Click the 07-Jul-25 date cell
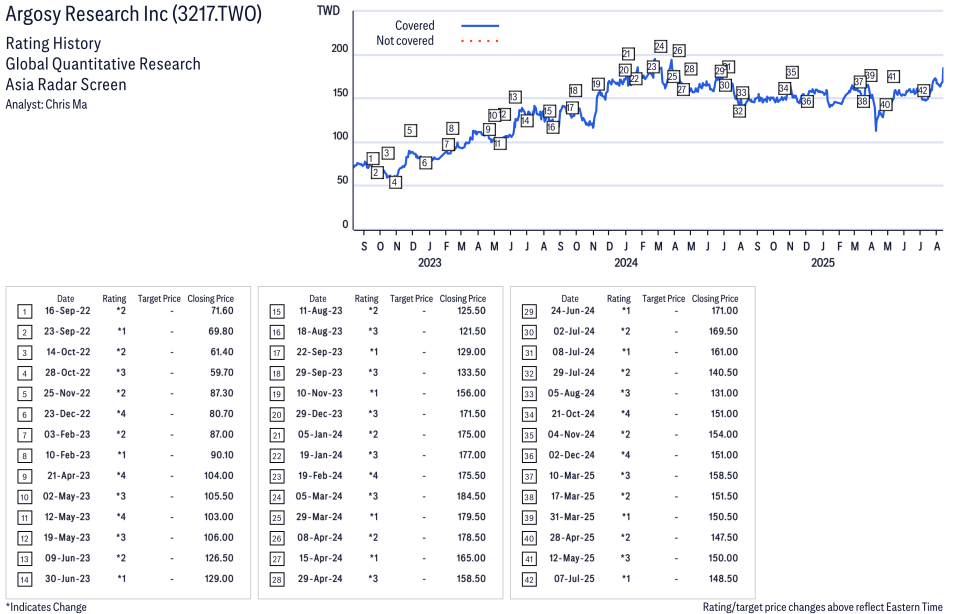954x614 pixels. tap(574, 579)
